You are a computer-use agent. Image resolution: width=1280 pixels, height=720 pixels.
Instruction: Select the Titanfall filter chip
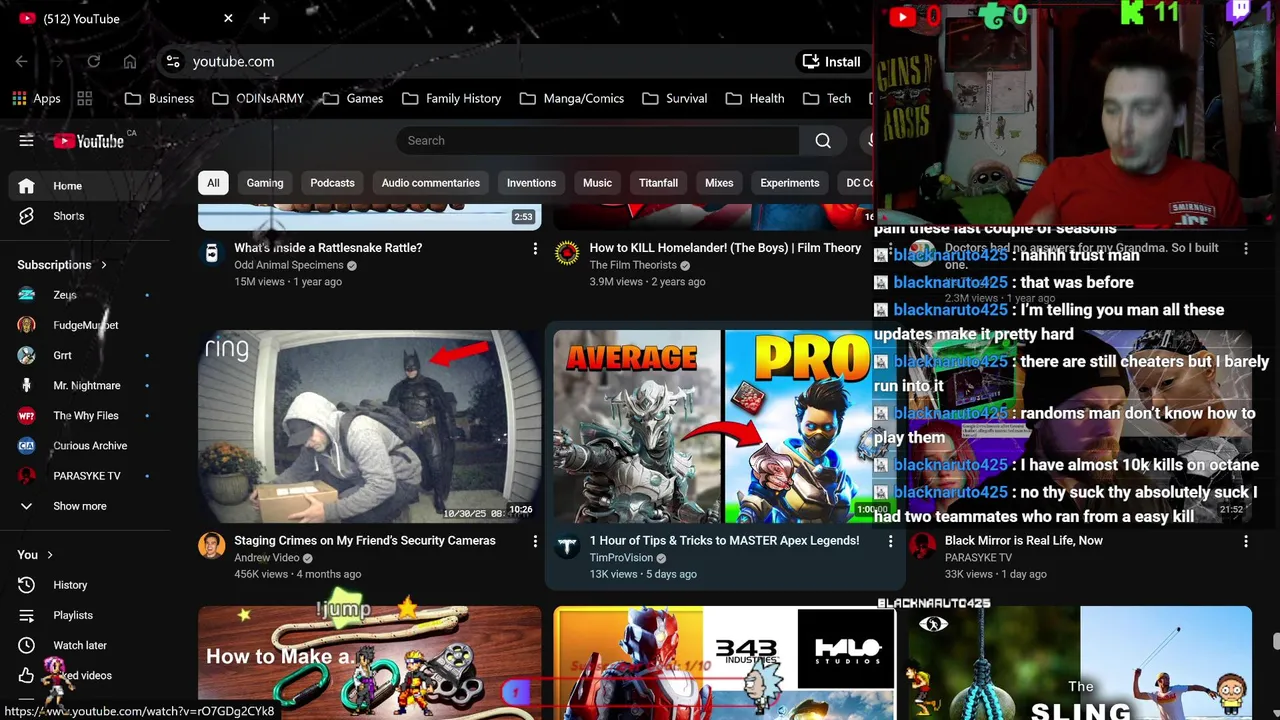pyautogui.click(x=658, y=183)
